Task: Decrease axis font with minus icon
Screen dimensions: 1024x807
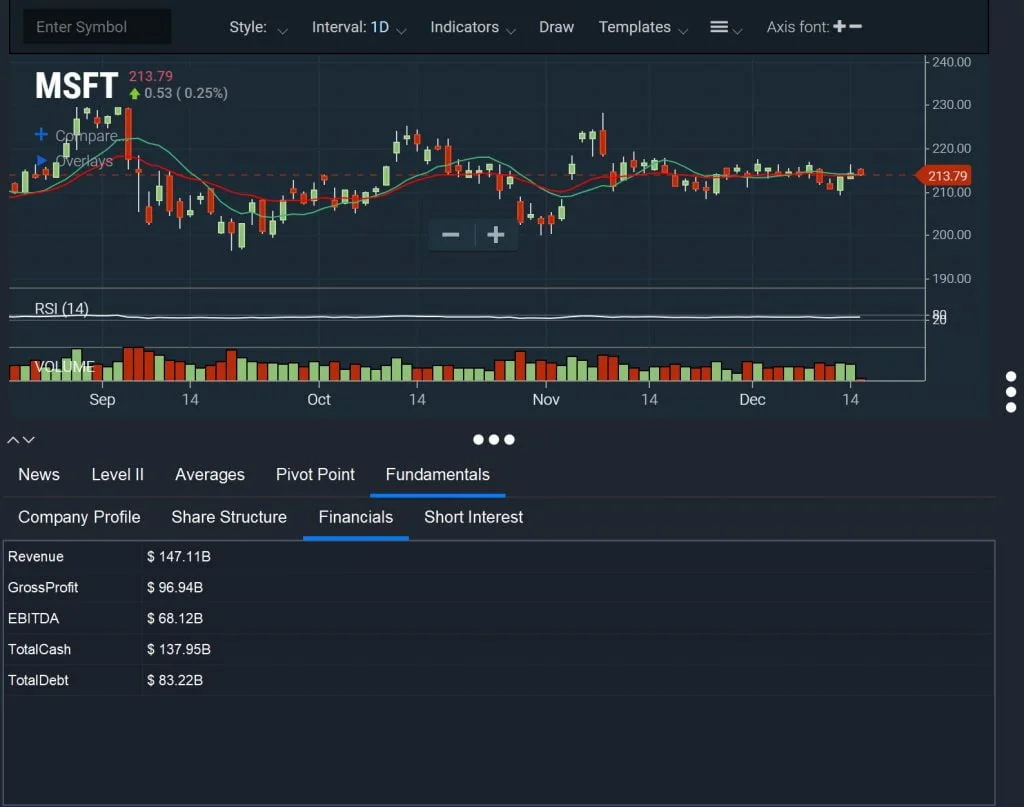Action: tap(856, 26)
